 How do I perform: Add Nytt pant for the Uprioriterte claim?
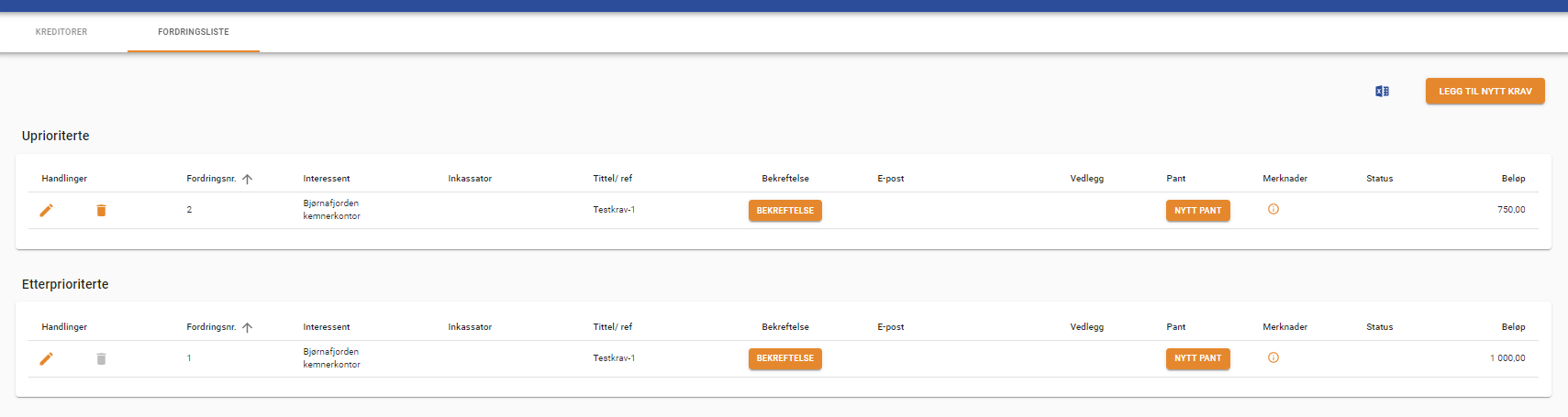tap(1197, 211)
